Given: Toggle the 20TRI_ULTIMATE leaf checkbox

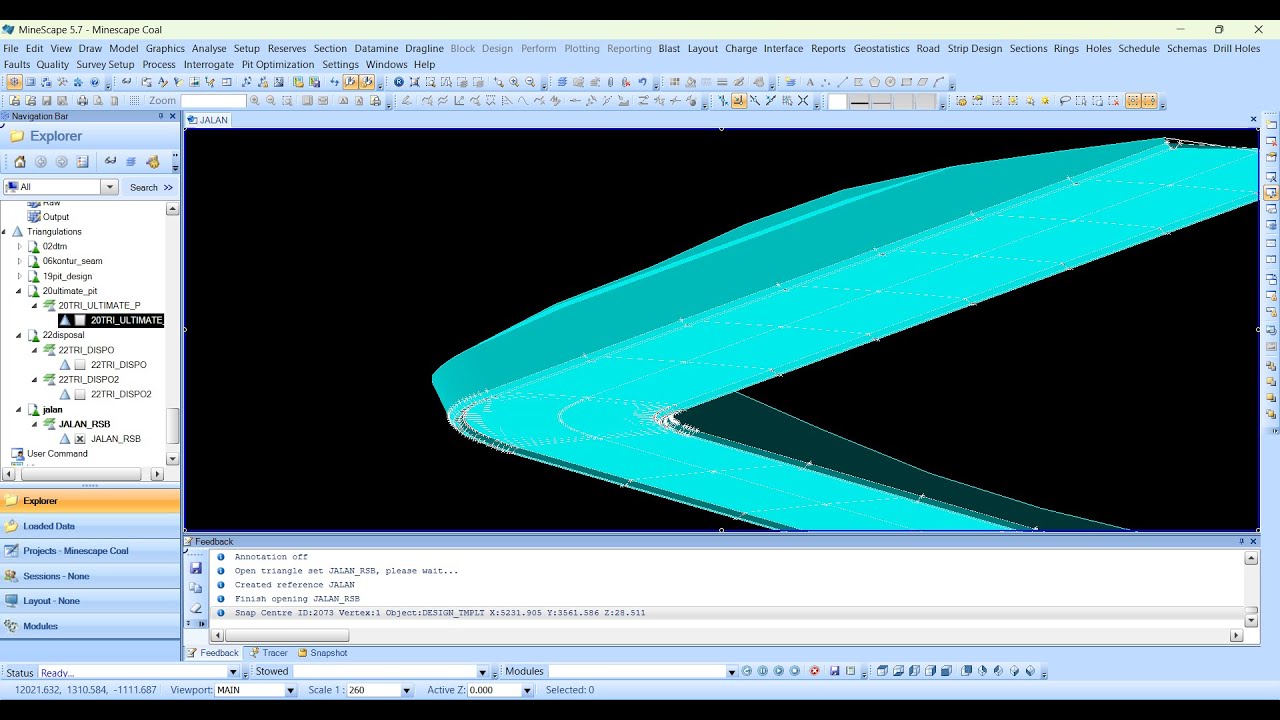Looking at the screenshot, I should (80, 320).
